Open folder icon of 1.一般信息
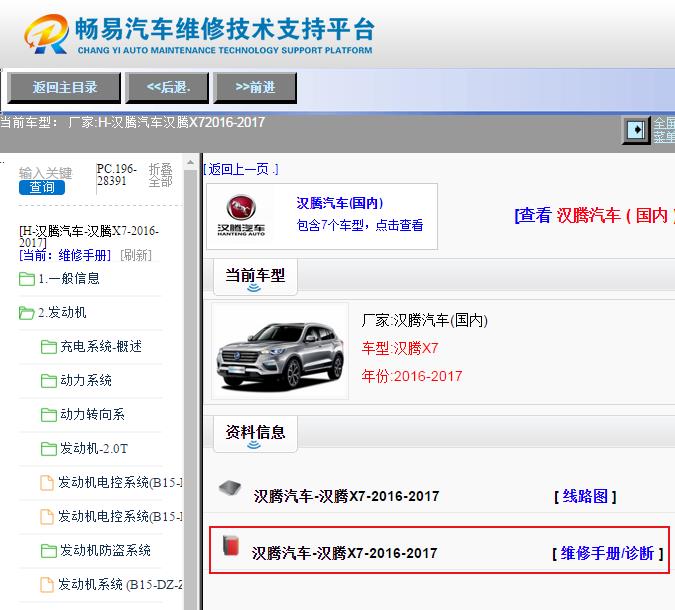This screenshot has width=675, height=610. click(27, 279)
